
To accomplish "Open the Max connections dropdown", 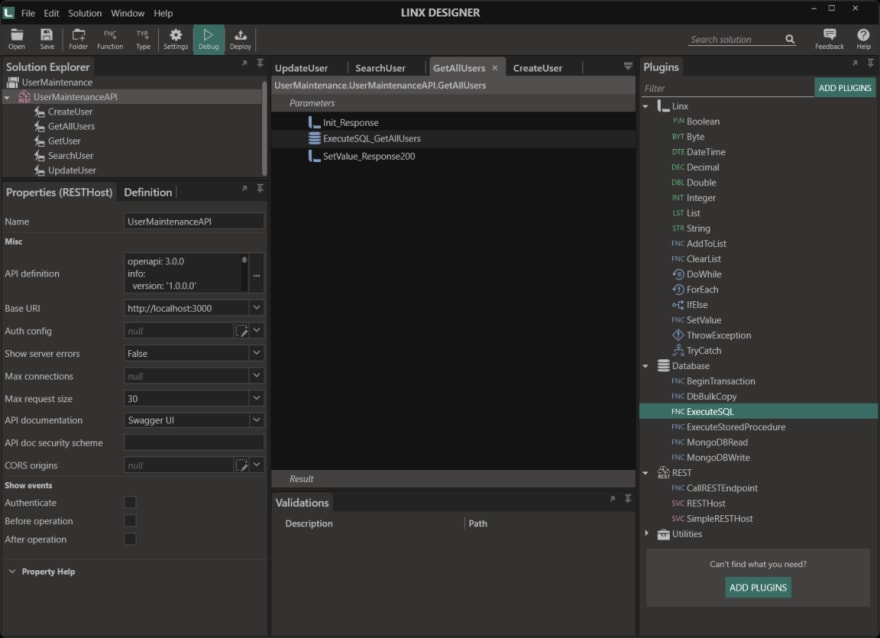I will pos(256,375).
